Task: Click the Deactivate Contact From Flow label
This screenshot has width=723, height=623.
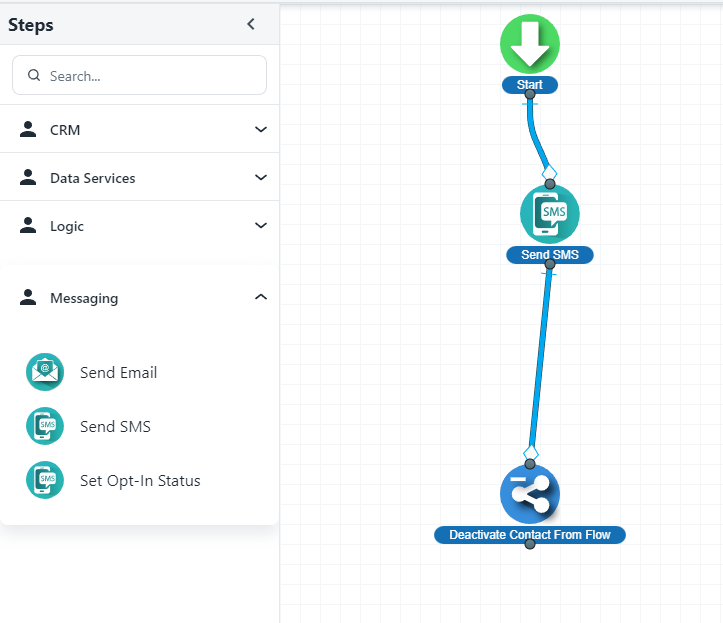Action: point(529,535)
